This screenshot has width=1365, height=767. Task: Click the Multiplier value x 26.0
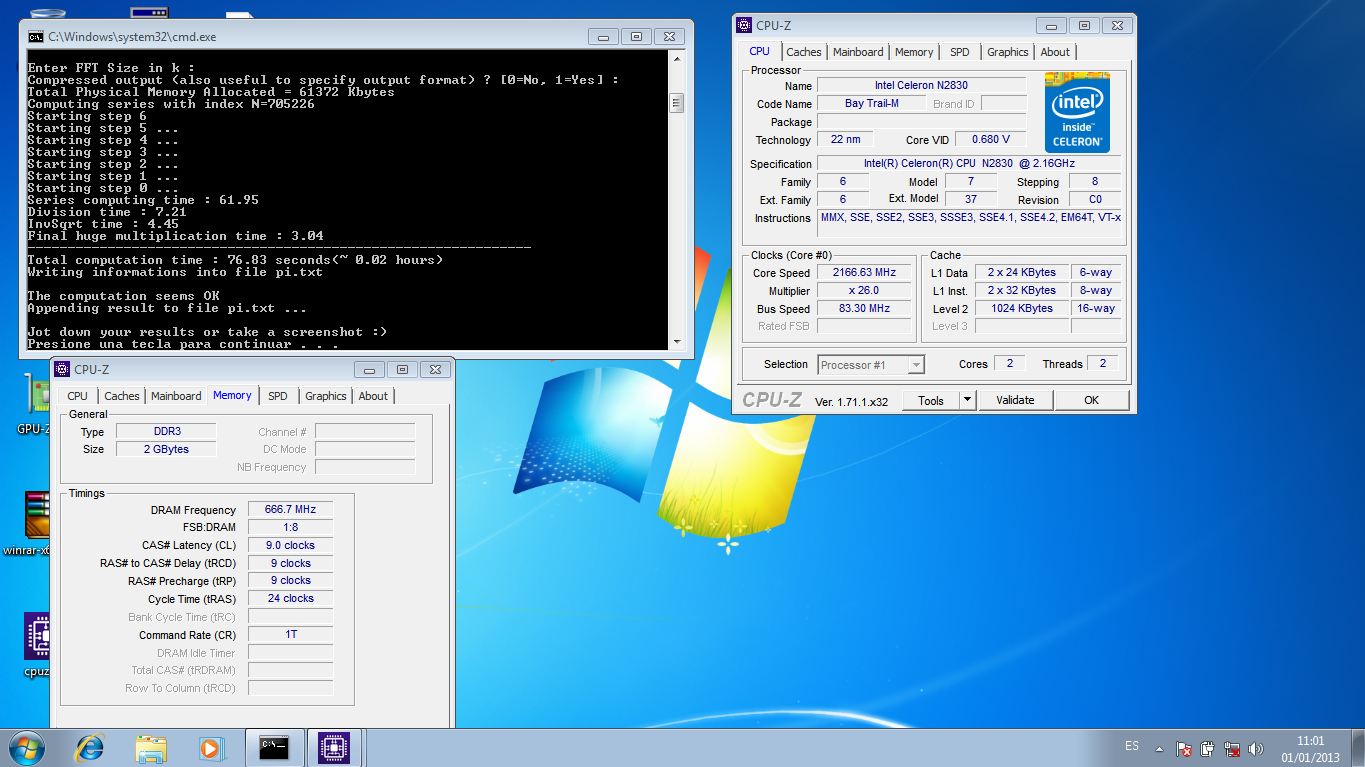[x=863, y=291]
